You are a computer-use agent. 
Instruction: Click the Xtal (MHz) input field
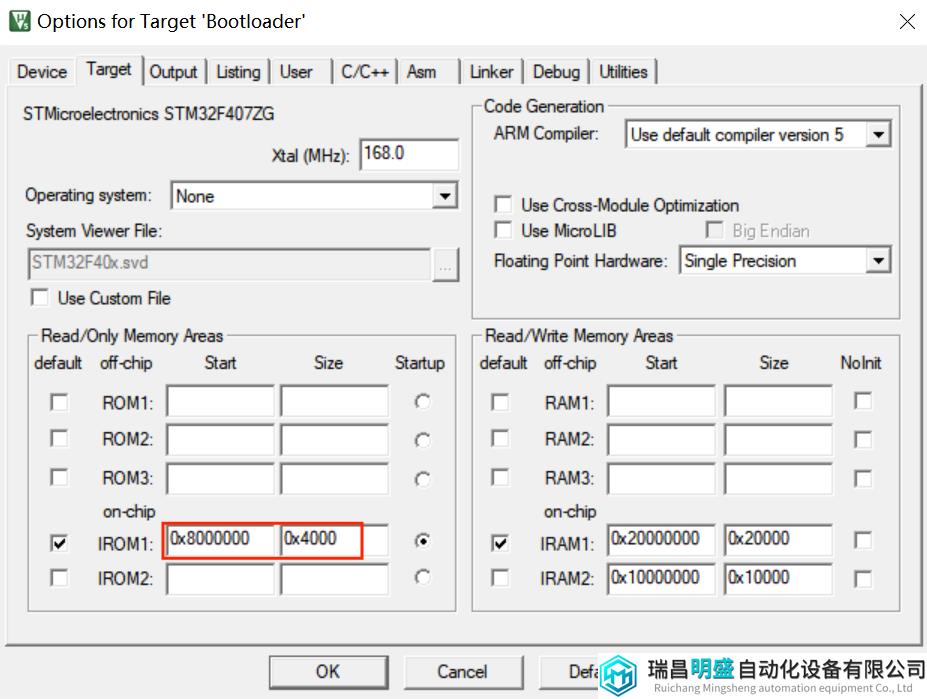coord(409,154)
